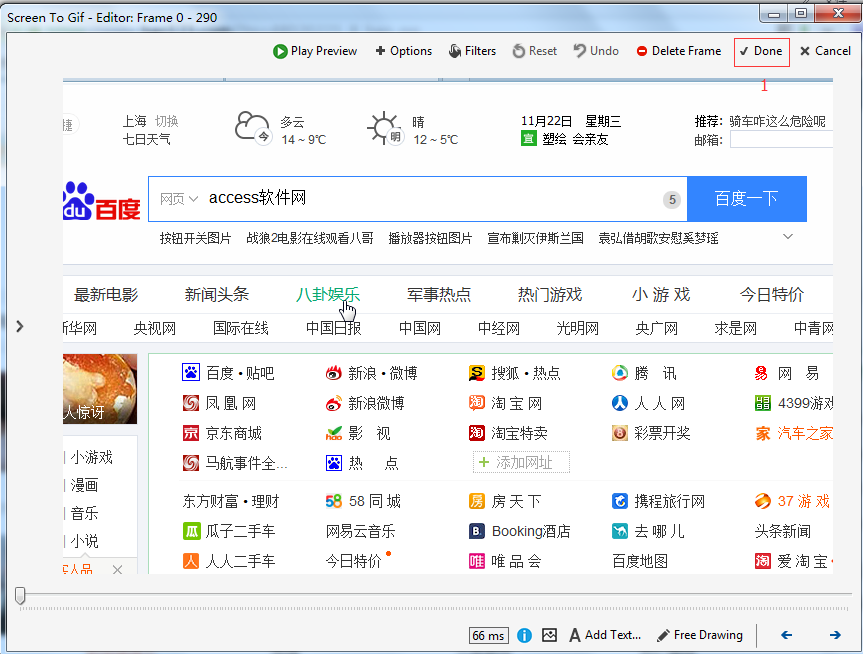The width and height of the screenshot is (863, 654).
Task: Click the 百度·贴吧 paw icon
Action: [191, 373]
